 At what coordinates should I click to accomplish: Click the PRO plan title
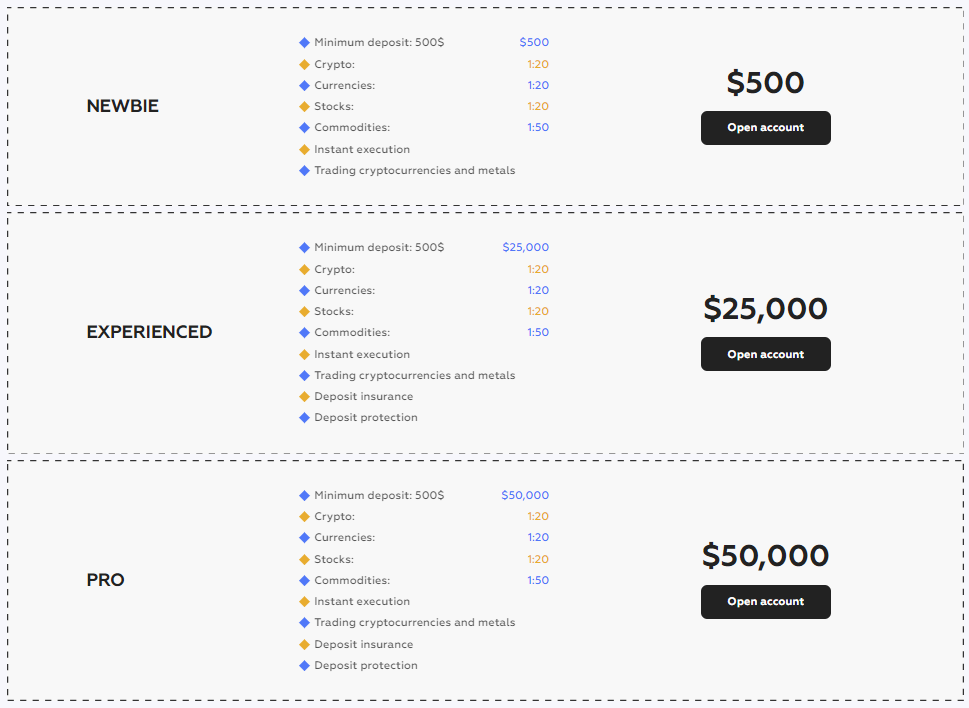coord(105,580)
